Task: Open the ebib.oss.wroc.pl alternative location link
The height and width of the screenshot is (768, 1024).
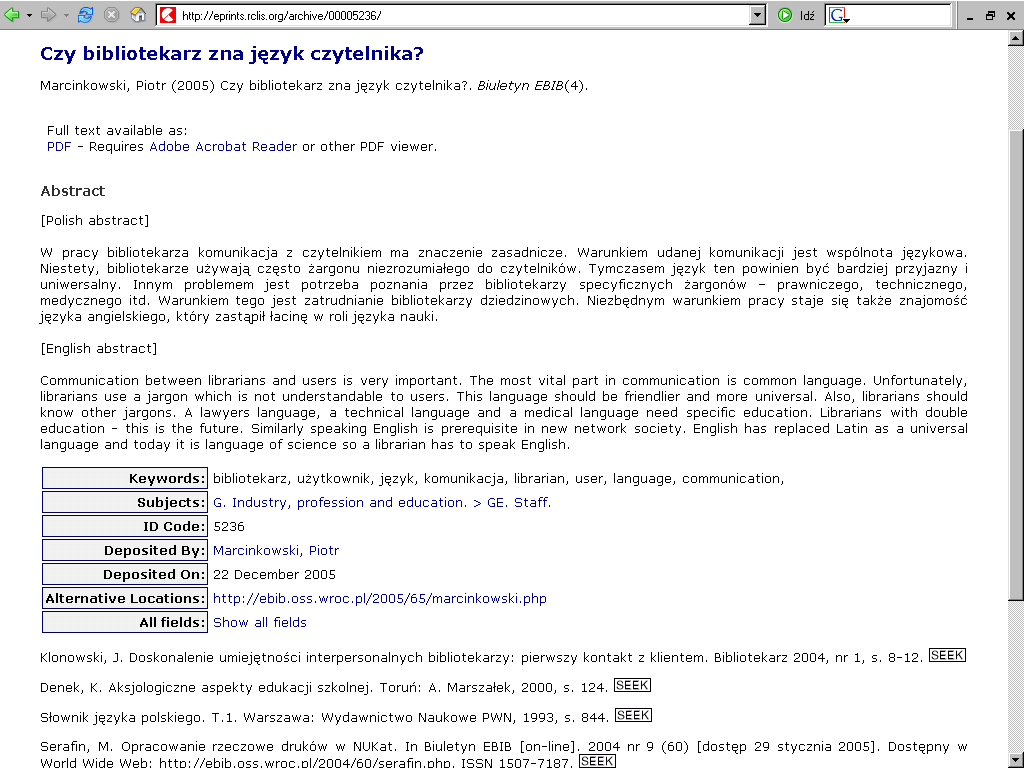Action: click(x=380, y=599)
